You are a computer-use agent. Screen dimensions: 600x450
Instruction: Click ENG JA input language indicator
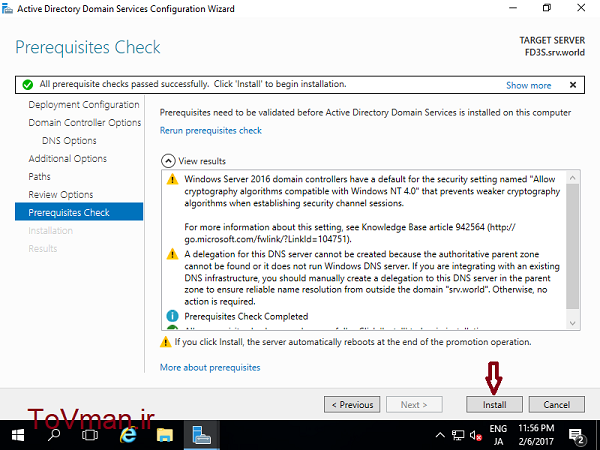(498, 435)
